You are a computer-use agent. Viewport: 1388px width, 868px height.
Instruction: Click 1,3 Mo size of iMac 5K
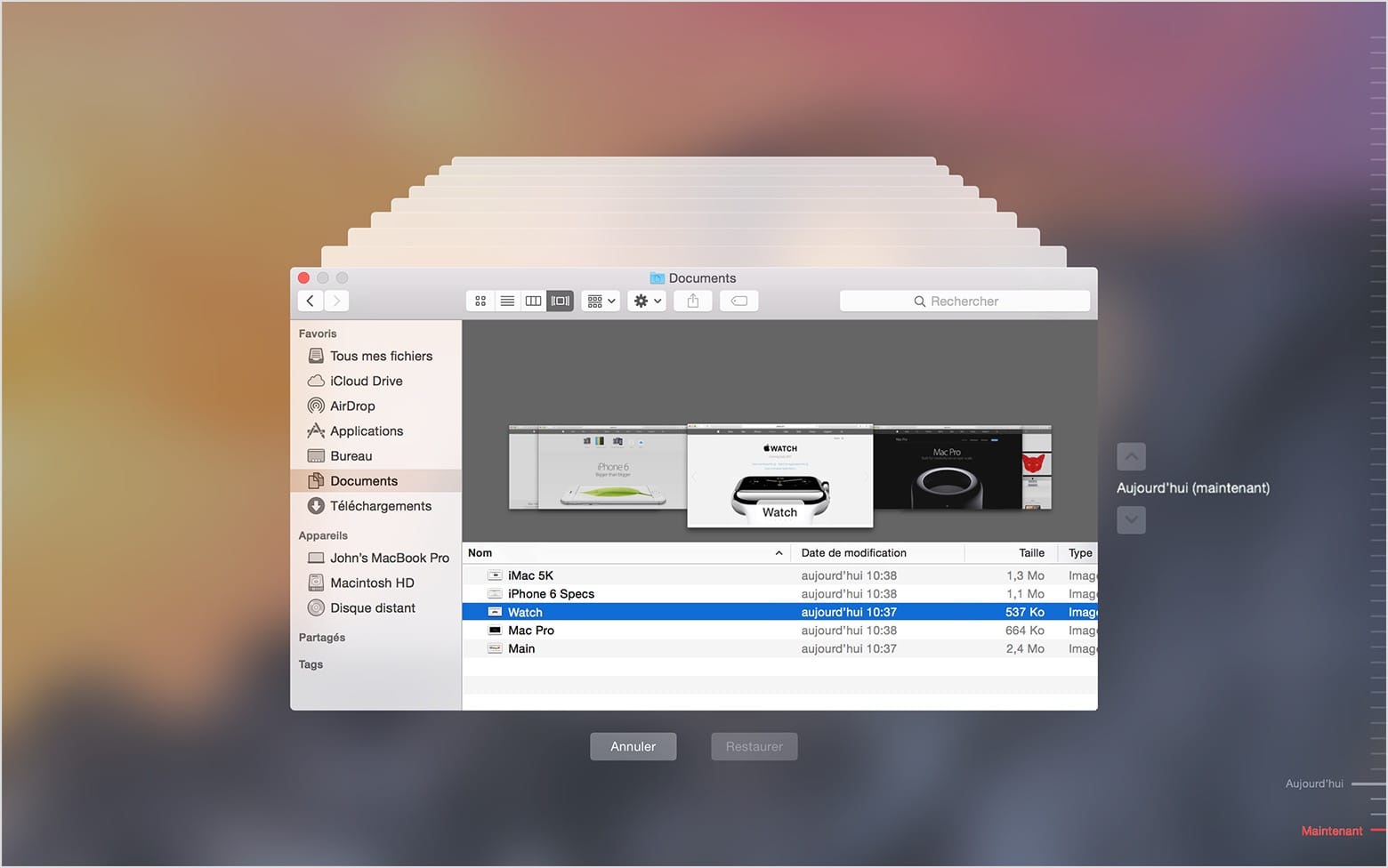(1025, 575)
